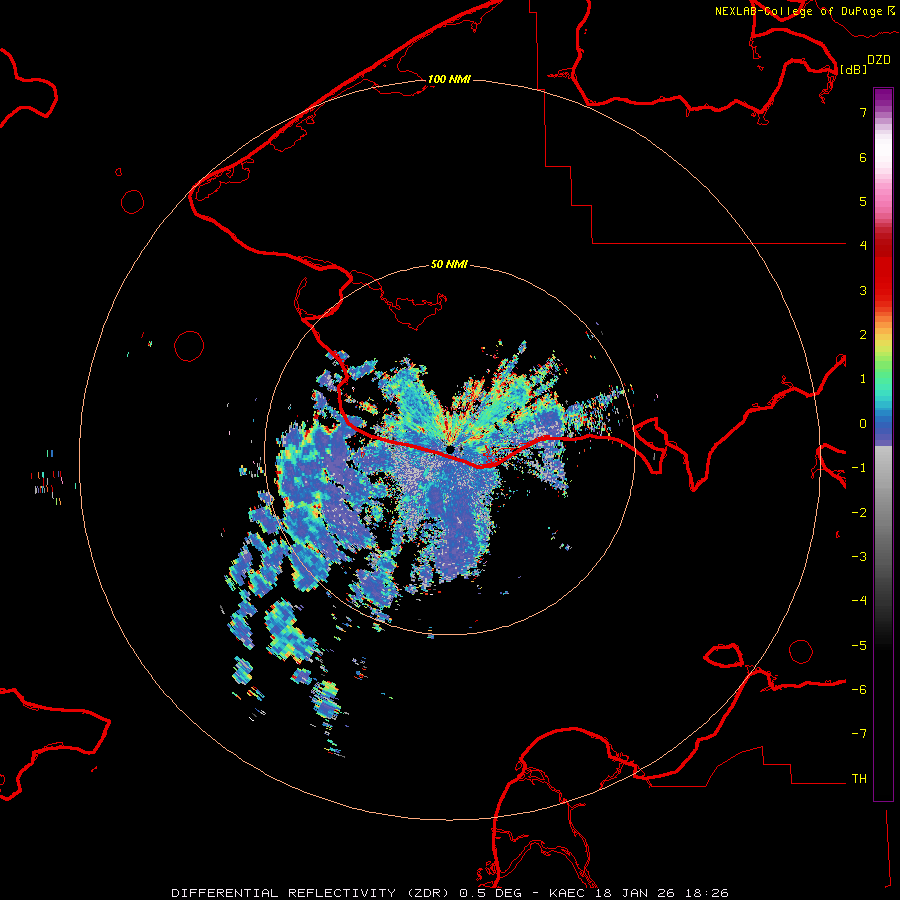Click the 4 value on the scale
Viewport: 900px width, 900px height.
(x=863, y=246)
